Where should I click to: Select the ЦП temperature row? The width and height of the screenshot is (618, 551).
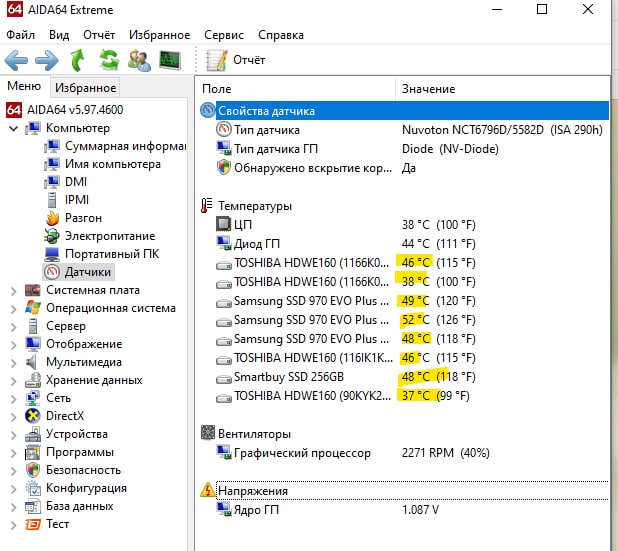(404, 225)
